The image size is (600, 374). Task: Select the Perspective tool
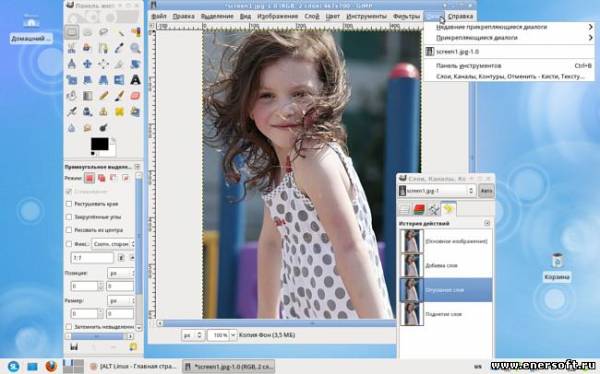click(x=103, y=80)
